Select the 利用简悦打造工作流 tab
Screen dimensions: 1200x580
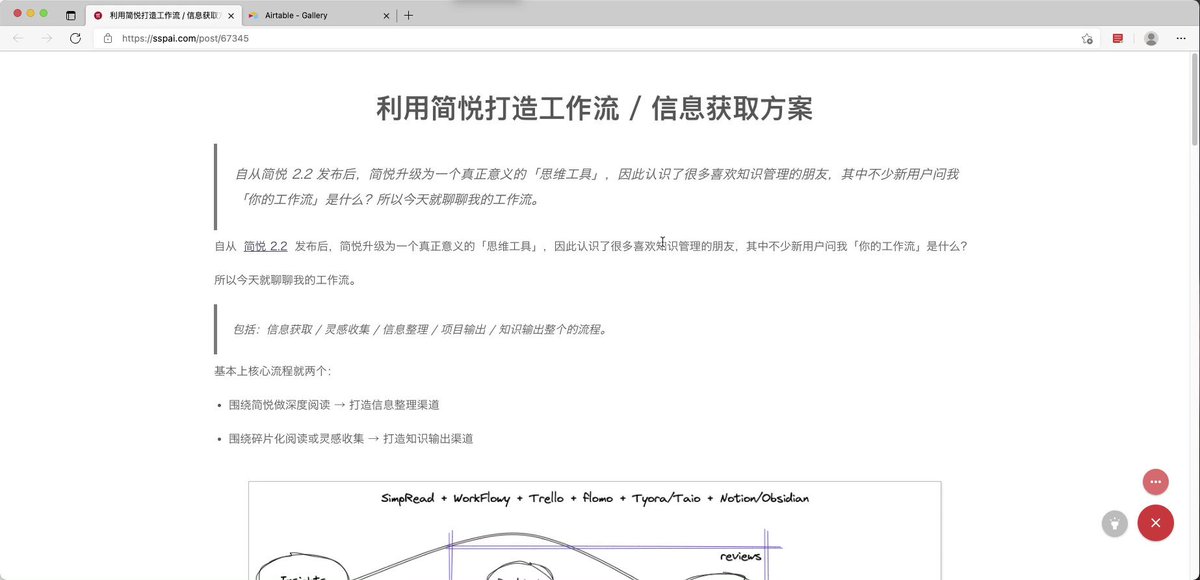coord(164,16)
